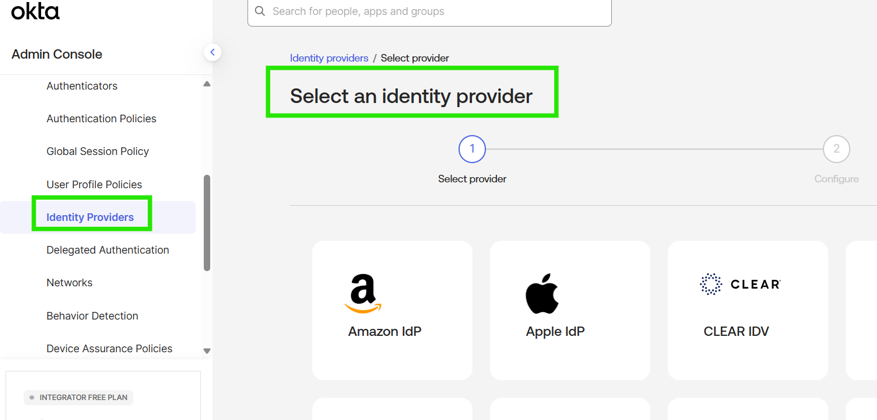Open Authentication Policies page

click(101, 119)
